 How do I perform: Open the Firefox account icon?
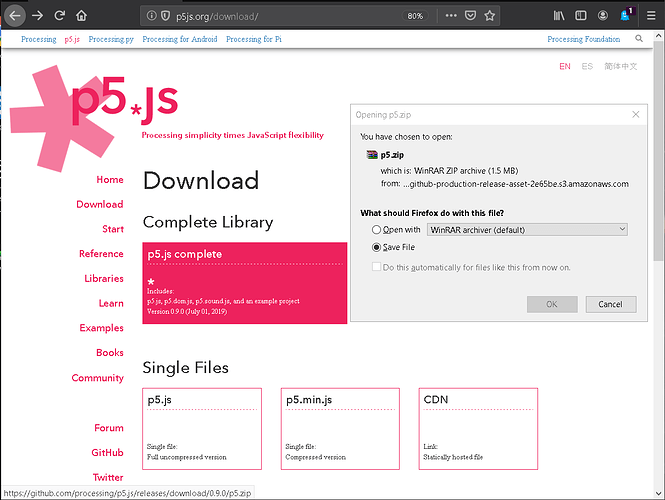pos(603,16)
